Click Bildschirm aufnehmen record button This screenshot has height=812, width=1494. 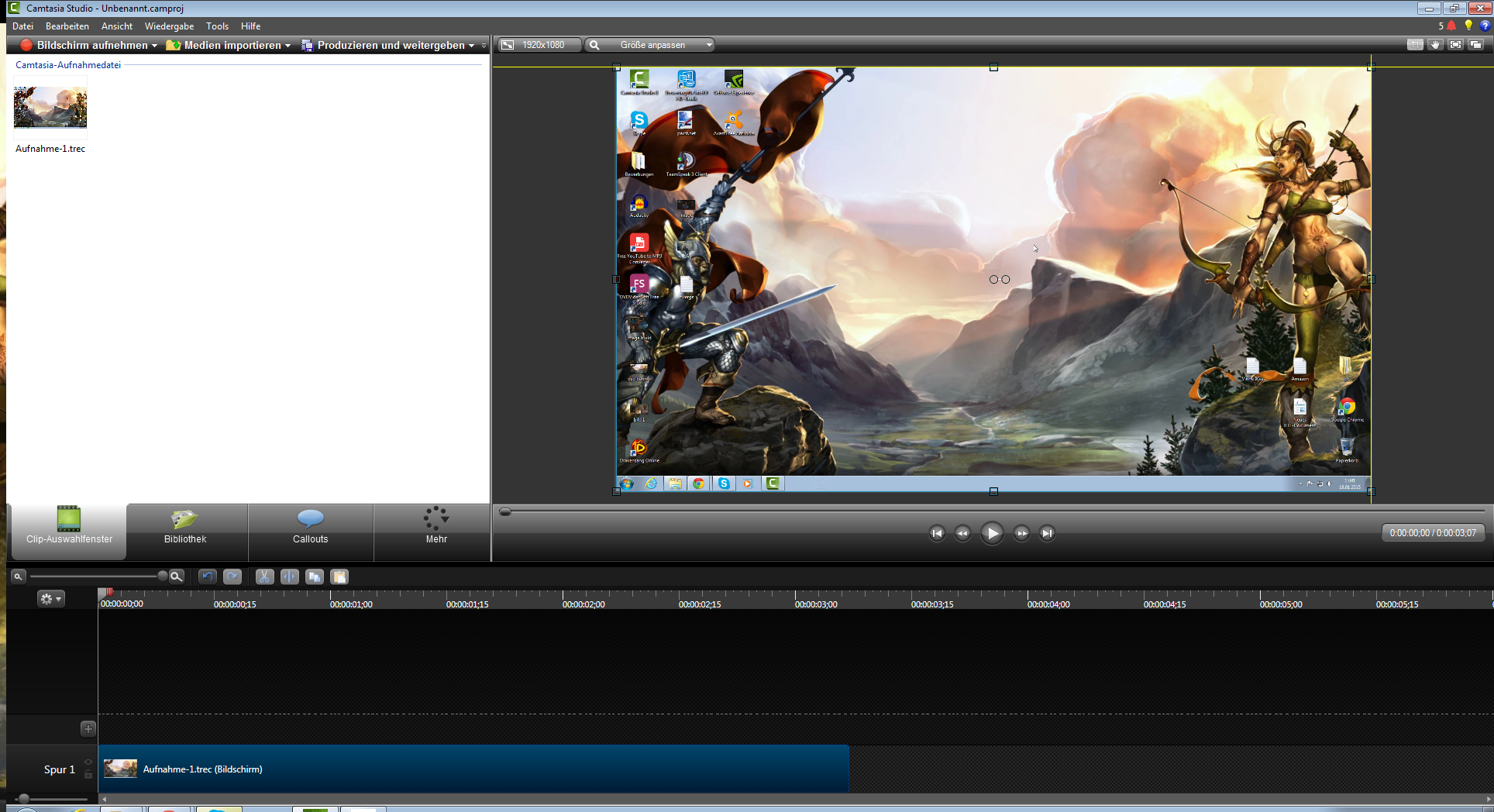84,45
